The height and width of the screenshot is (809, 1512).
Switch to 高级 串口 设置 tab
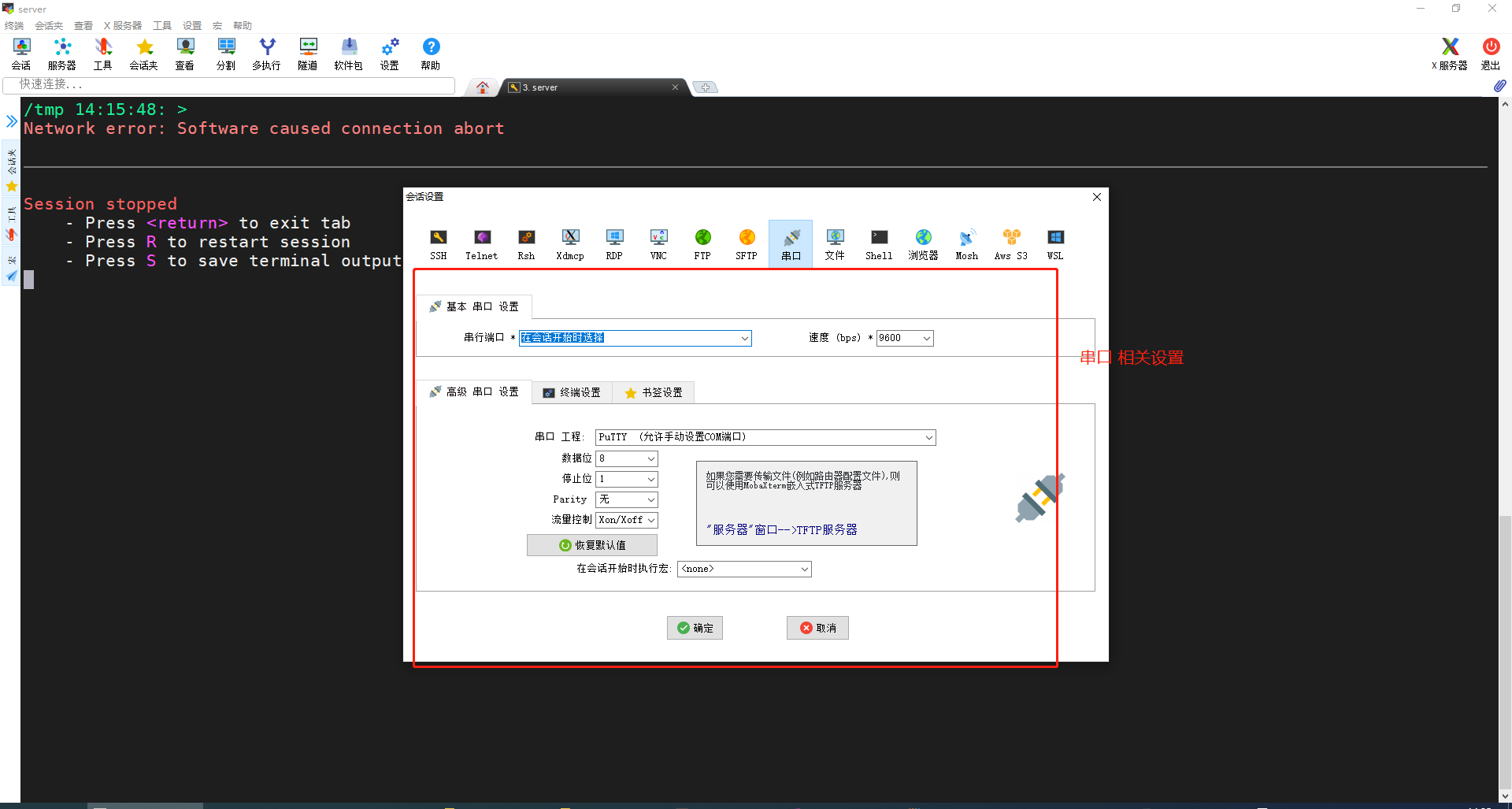pyautogui.click(x=474, y=392)
